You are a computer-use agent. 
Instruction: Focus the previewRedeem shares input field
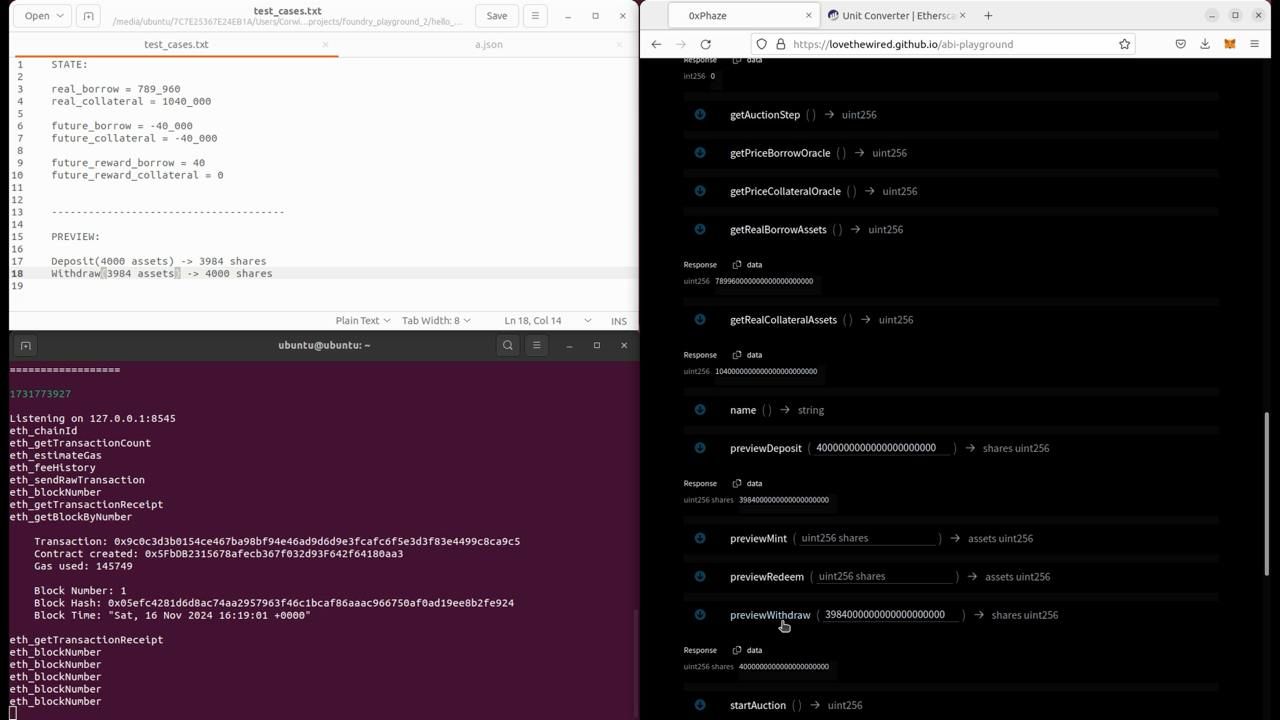point(885,576)
